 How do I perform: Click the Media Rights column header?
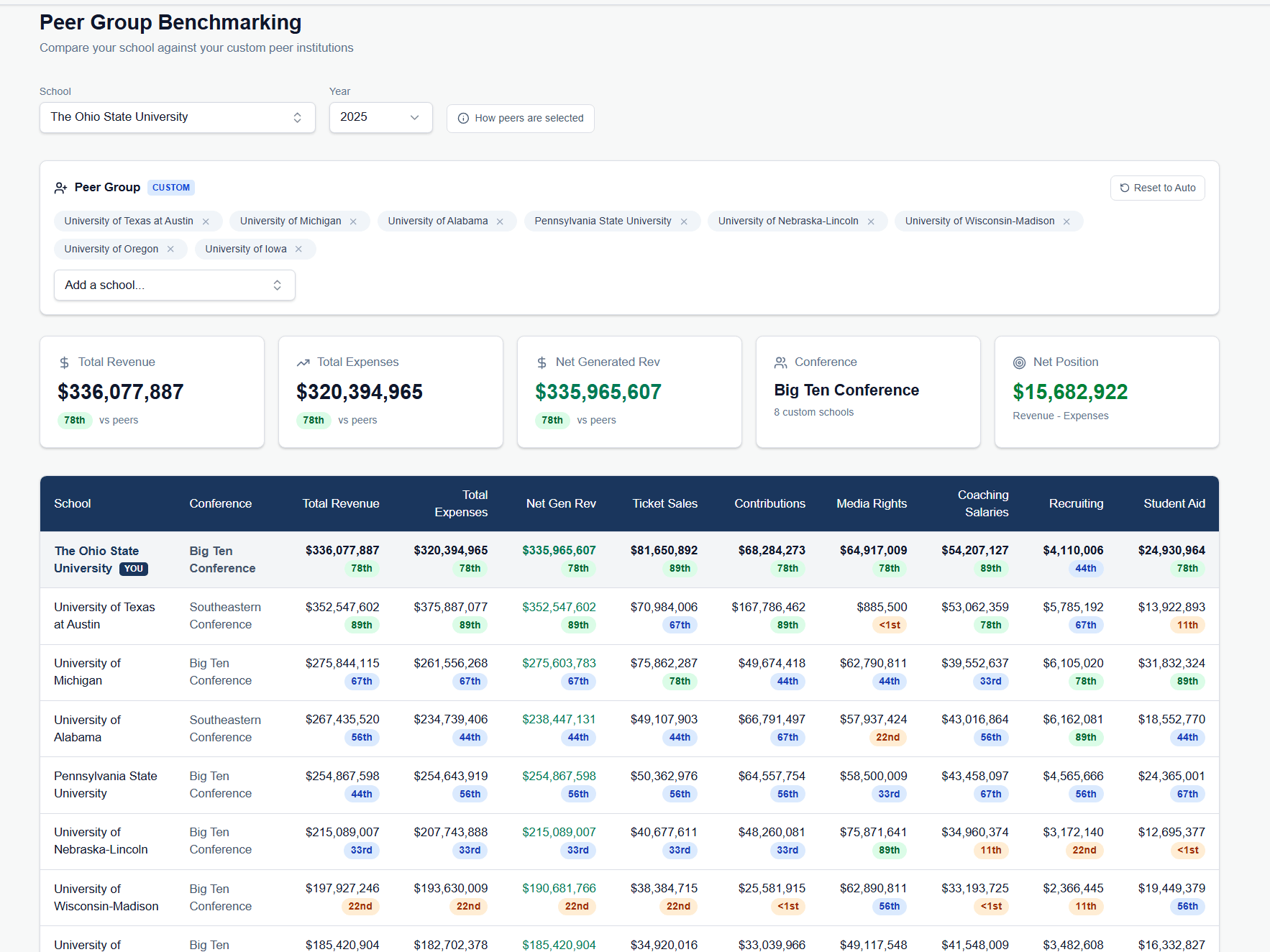tap(871, 503)
